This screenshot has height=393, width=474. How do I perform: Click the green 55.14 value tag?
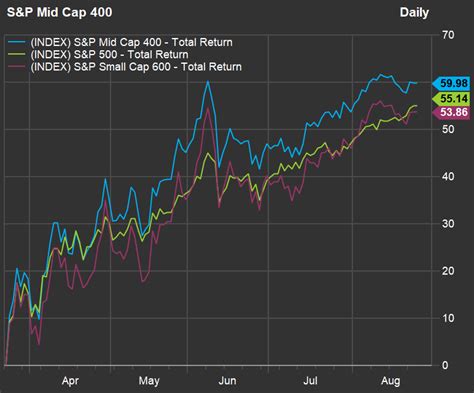[451, 98]
